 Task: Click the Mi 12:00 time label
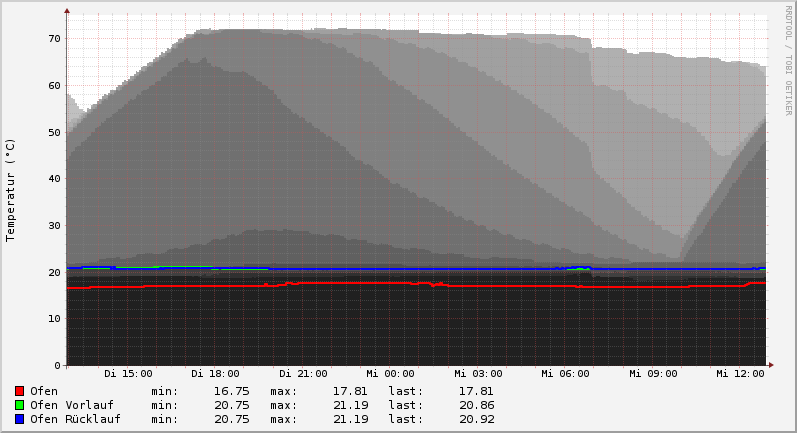[x=740, y=374]
